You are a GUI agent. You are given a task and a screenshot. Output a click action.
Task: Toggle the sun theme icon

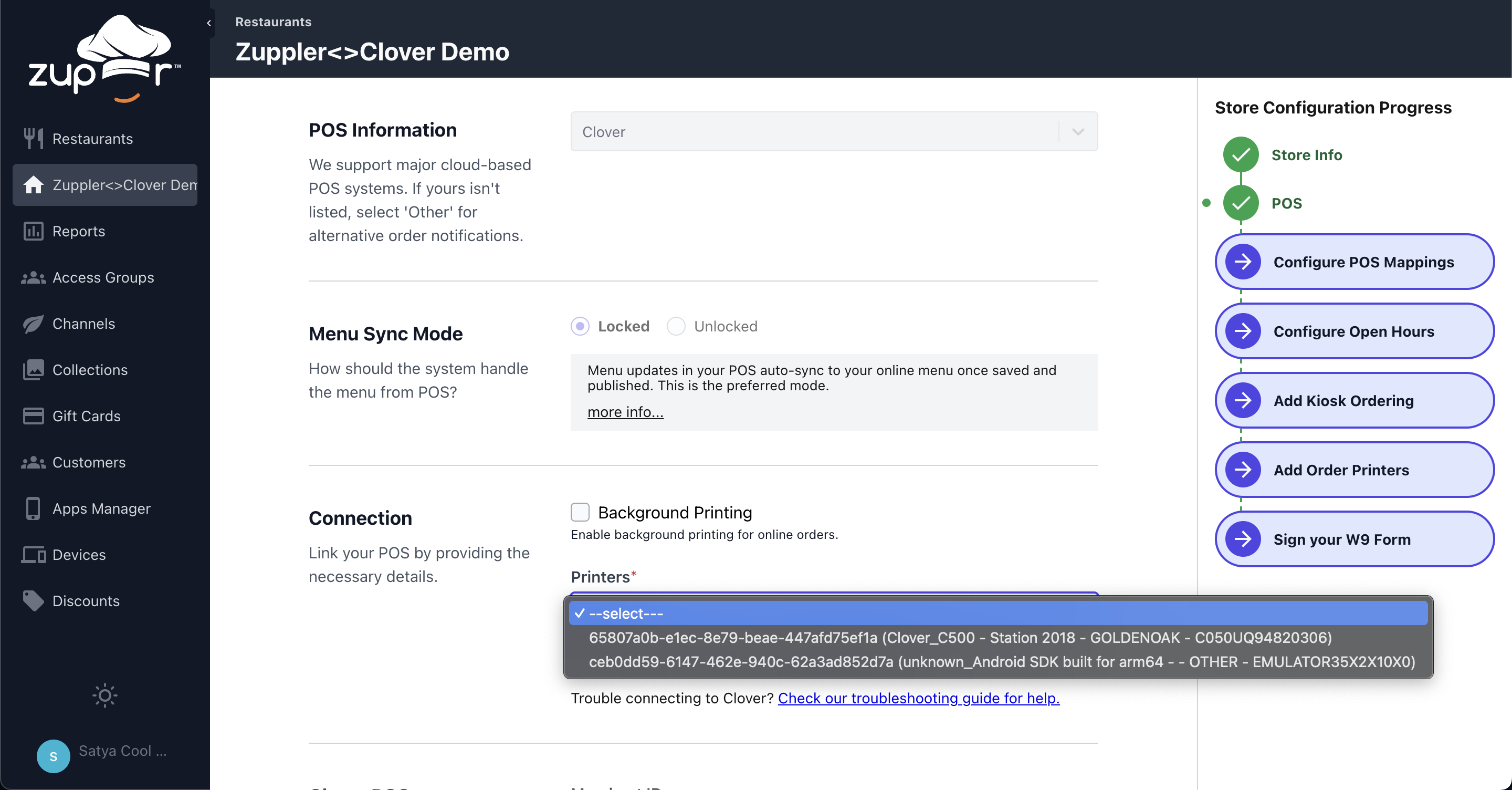pos(104,695)
